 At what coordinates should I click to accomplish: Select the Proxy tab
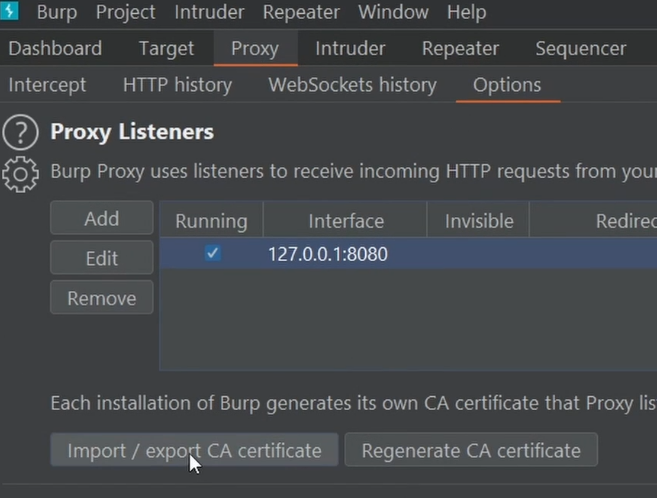(x=255, y=48)
